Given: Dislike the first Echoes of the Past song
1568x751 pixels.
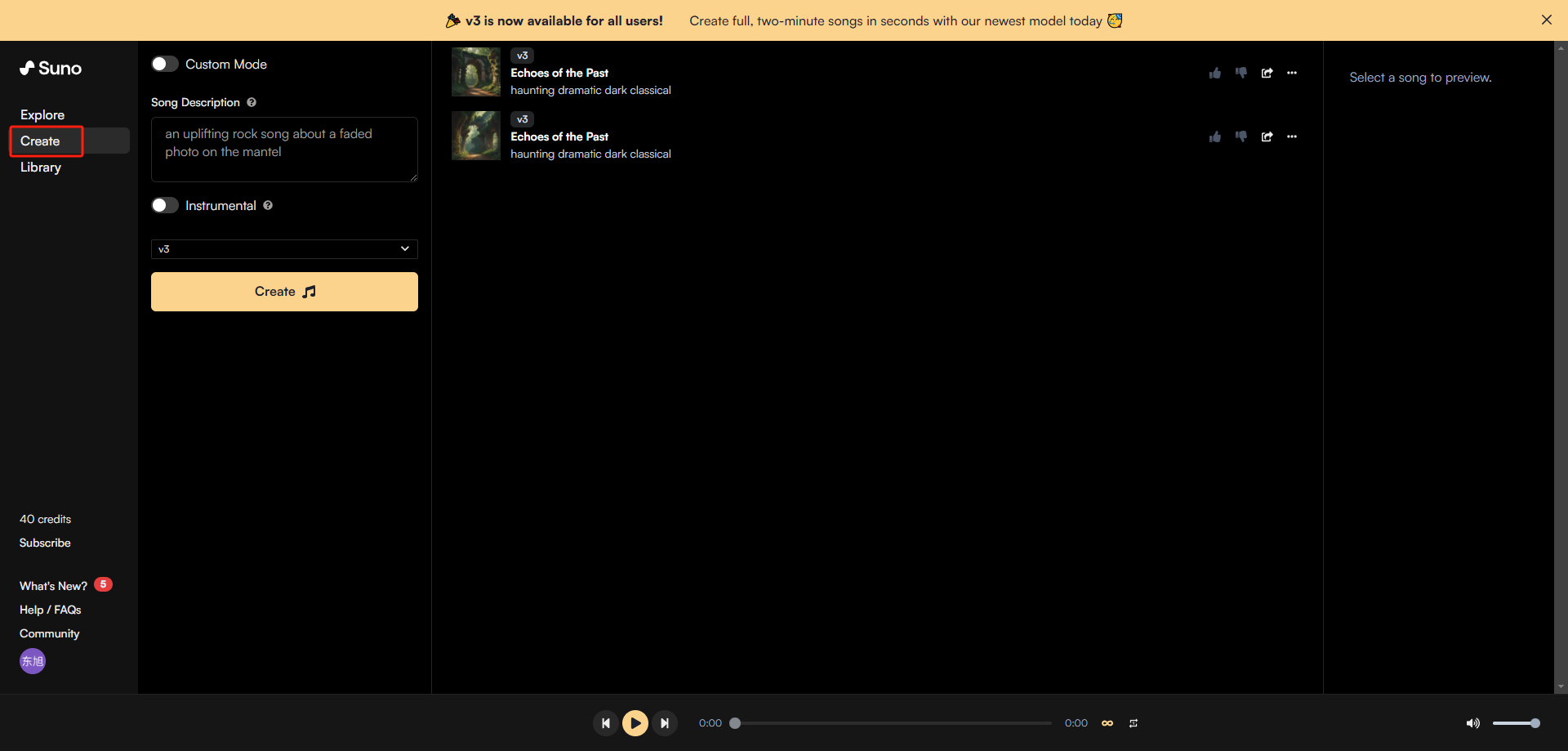Looking at the screenshot, I should tap(1241, 73).
